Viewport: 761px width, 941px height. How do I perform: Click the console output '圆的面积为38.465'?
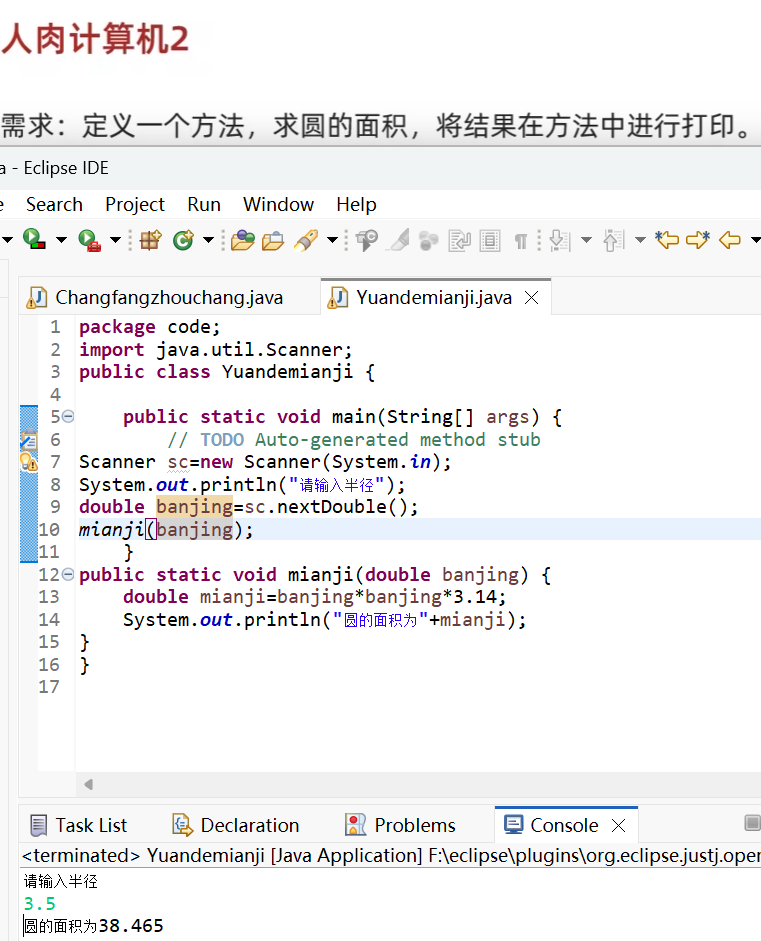[94, 926]
